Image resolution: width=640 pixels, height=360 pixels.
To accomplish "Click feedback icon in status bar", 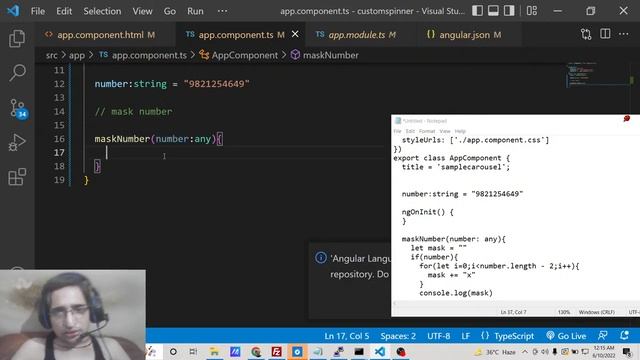I will tap(602, 336).
